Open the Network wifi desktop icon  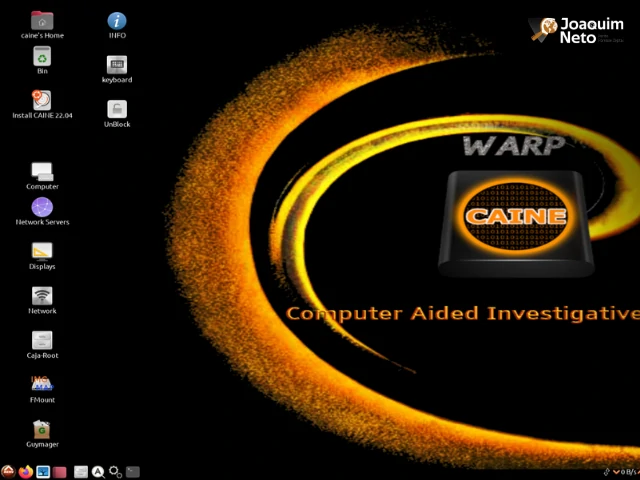coord(42,296)
